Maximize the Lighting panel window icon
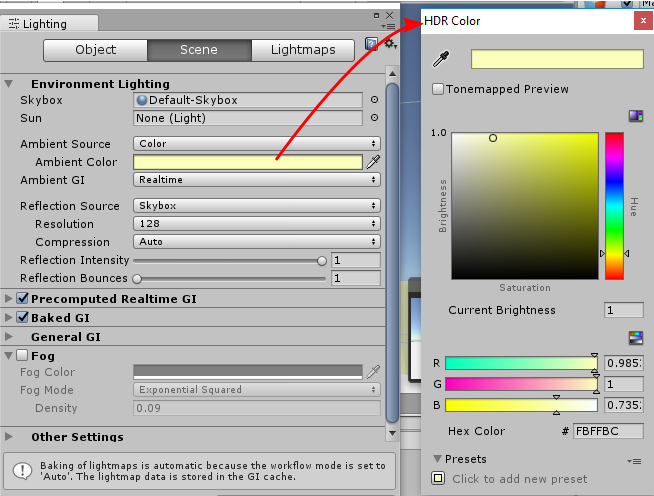Screen dimensions: 654x496 (376, 15)
